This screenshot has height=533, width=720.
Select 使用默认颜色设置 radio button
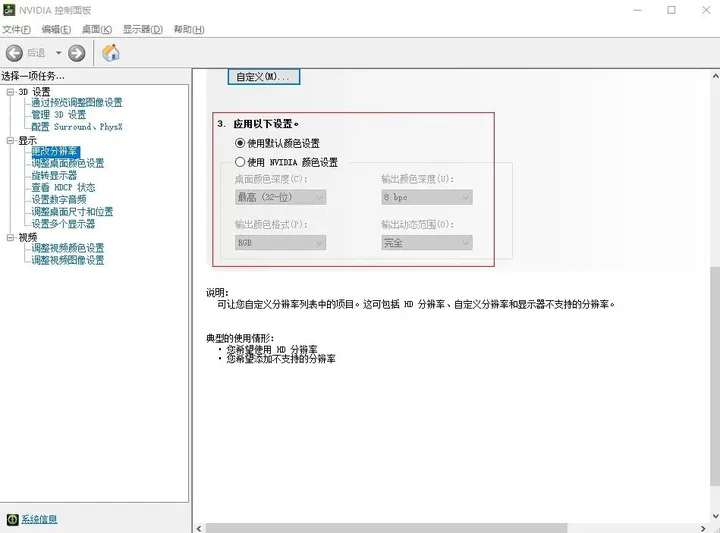pos(240,143)
